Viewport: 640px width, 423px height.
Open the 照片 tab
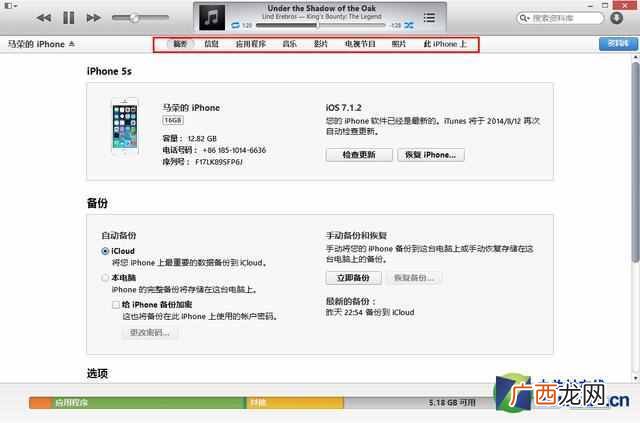[x=399, y=44]
